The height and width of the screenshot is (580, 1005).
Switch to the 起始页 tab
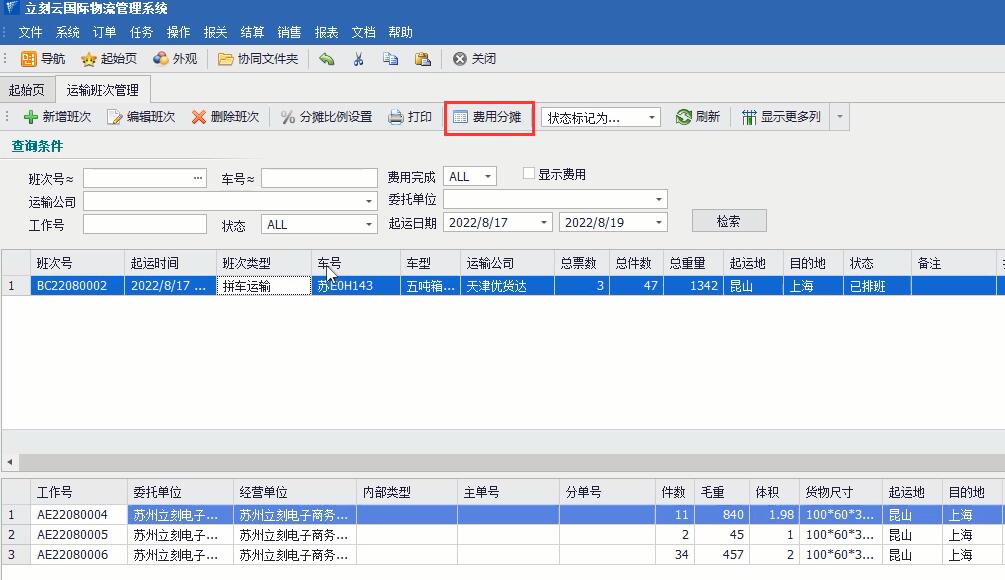pos(27,90)
